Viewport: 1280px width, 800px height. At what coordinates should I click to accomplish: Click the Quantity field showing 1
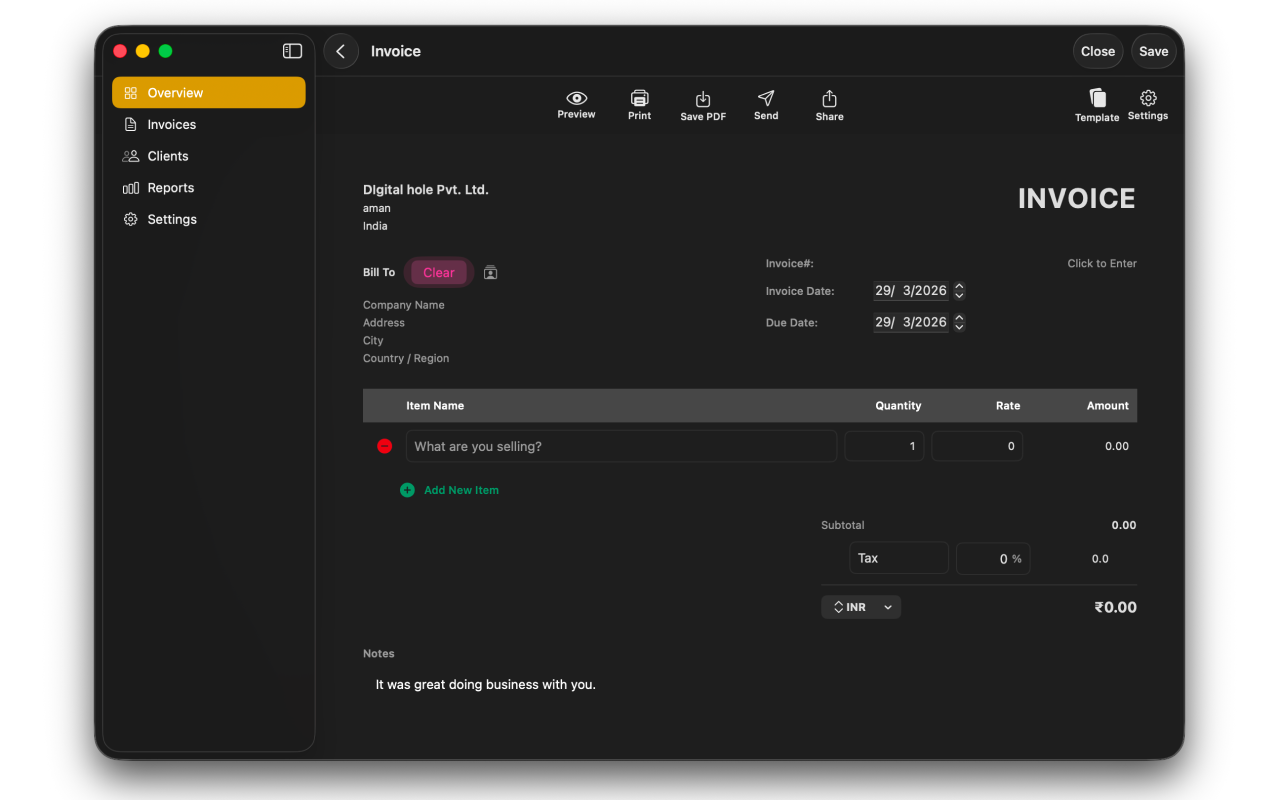[884, 446]
